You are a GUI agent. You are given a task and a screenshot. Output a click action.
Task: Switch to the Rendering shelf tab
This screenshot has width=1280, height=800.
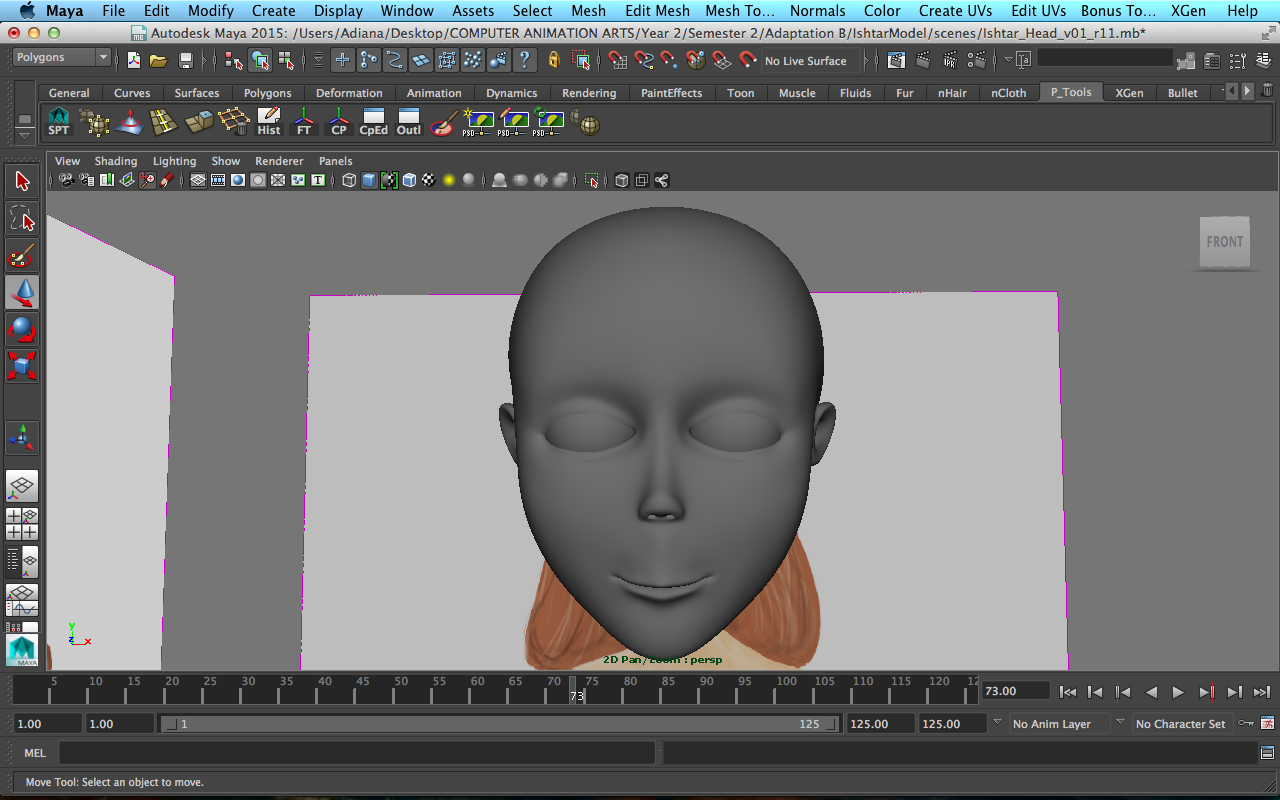click(589, 93)
